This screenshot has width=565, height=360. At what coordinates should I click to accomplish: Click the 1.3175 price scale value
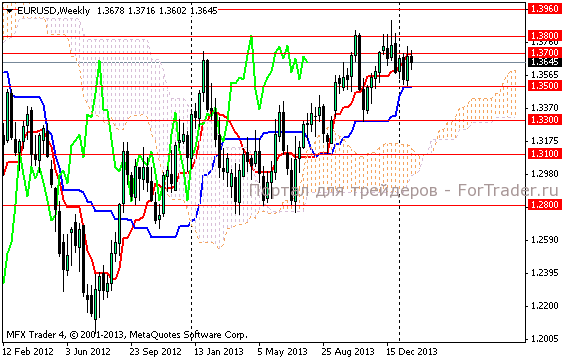[545, 141]
